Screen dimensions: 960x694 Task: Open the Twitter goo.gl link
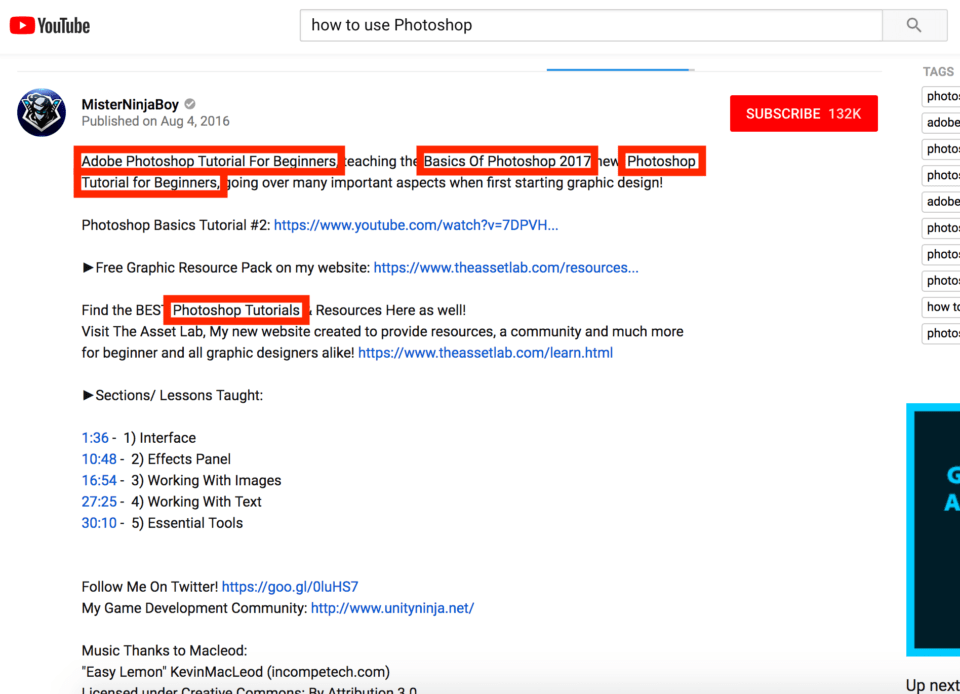click(290, 586)
